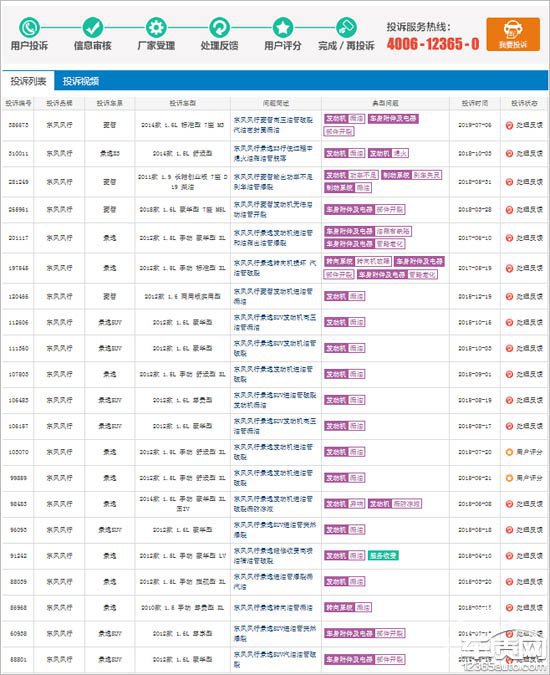Image resolution: width=550 pixels, height=675 pixels.
Task: Click the orange 用户评分 icon for complaint 103070
Action: [509, 452]
